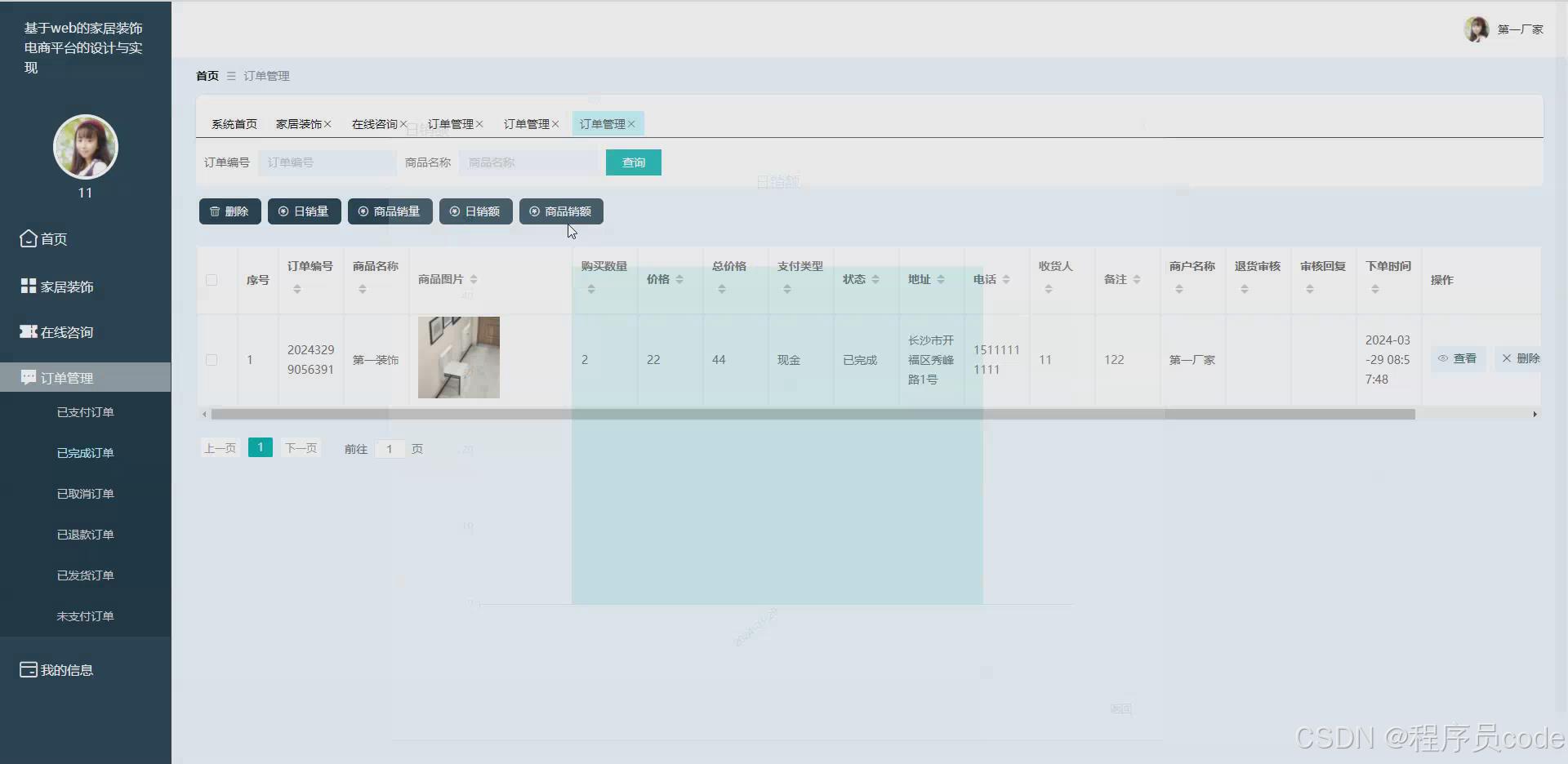1568x764 pixels.
Task: Click the scrollbar right arrow
Action: [x=1535, y=415]
